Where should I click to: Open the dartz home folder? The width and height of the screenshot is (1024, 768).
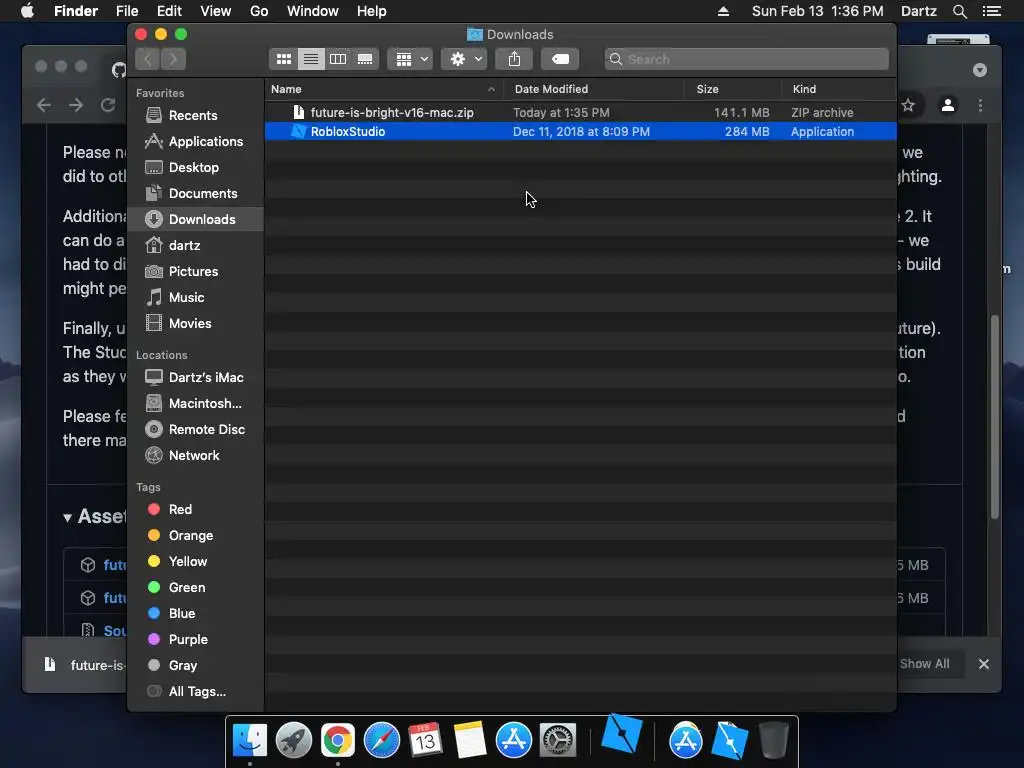[x=196, y=246]
